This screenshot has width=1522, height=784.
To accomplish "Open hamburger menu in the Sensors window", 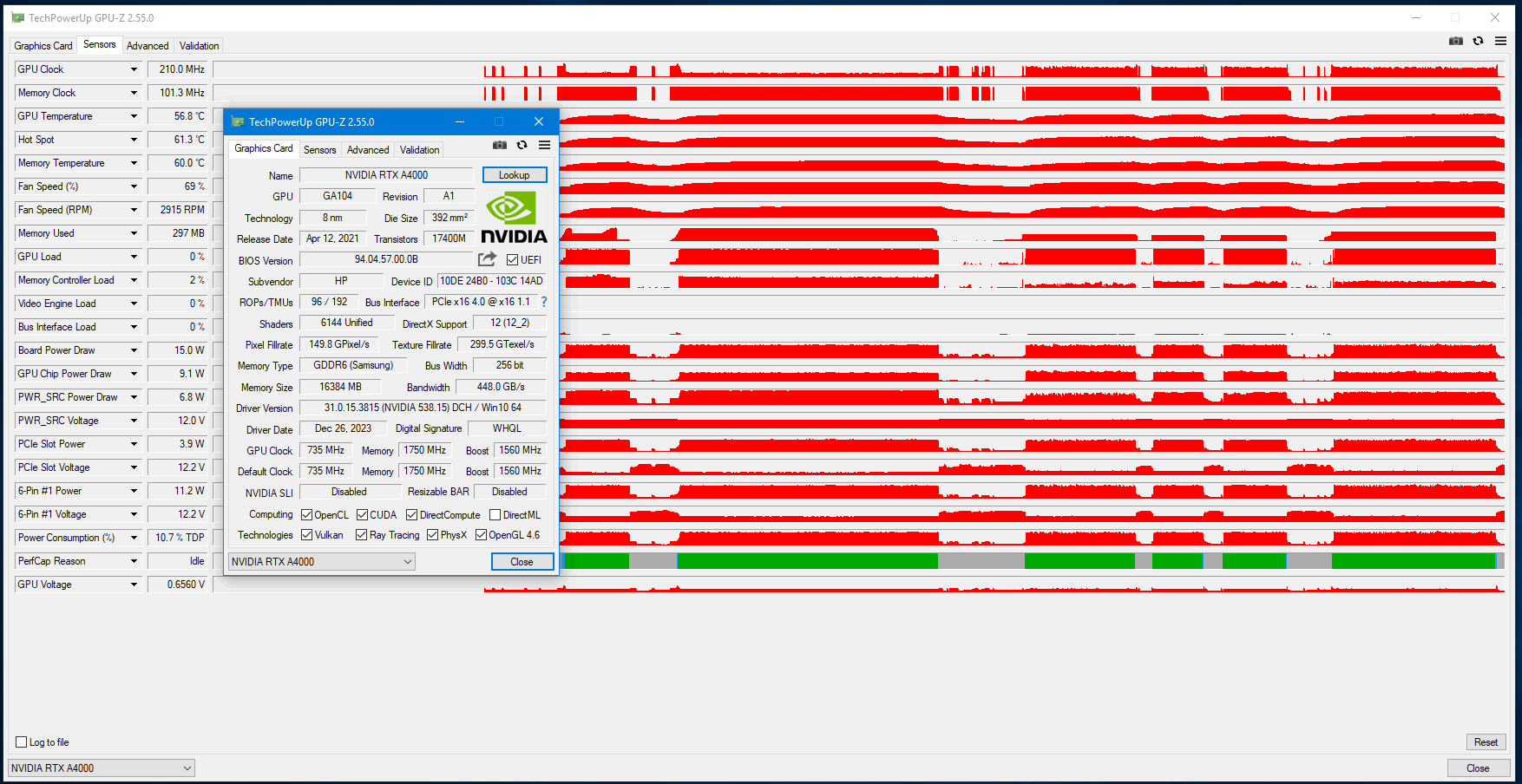I will (x=1500, y=41).
